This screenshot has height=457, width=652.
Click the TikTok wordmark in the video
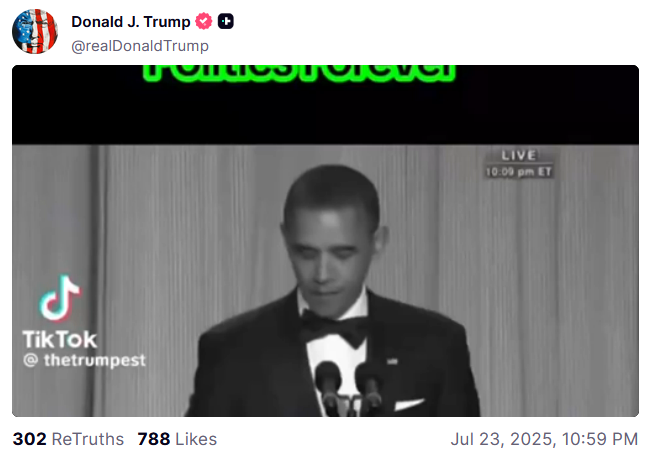click(60, 339)
